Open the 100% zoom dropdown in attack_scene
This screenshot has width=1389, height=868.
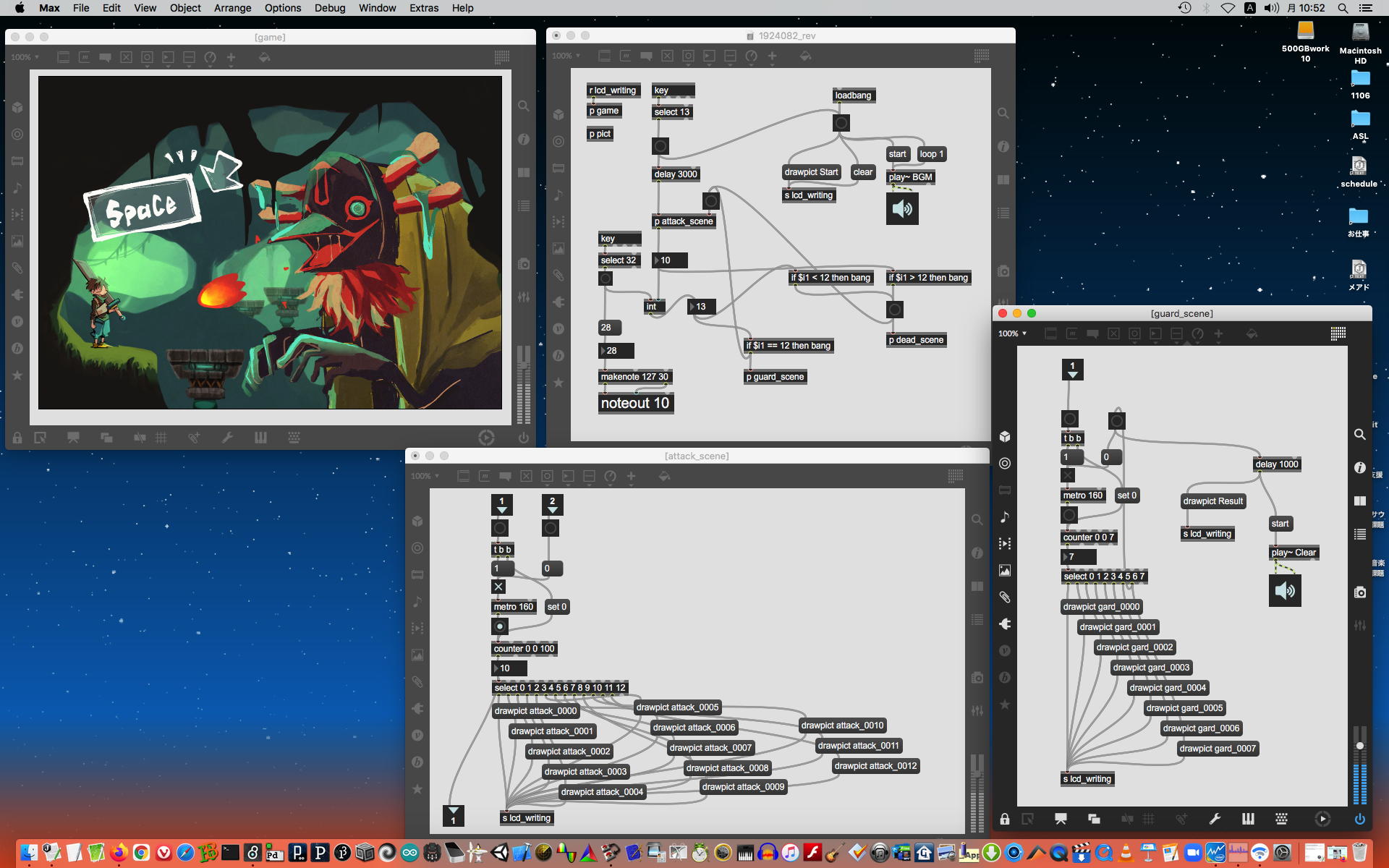(425, 476)
